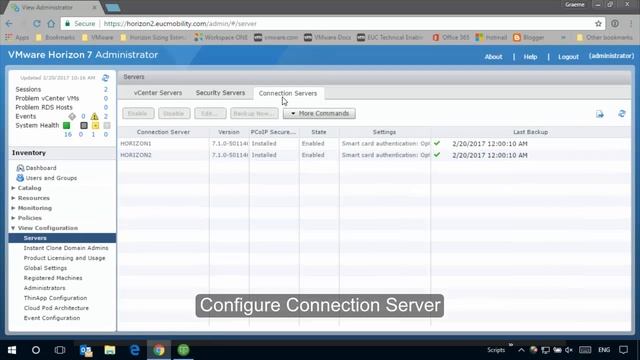Export the connection servers table
Screen dimensions: 640x360
600,114
